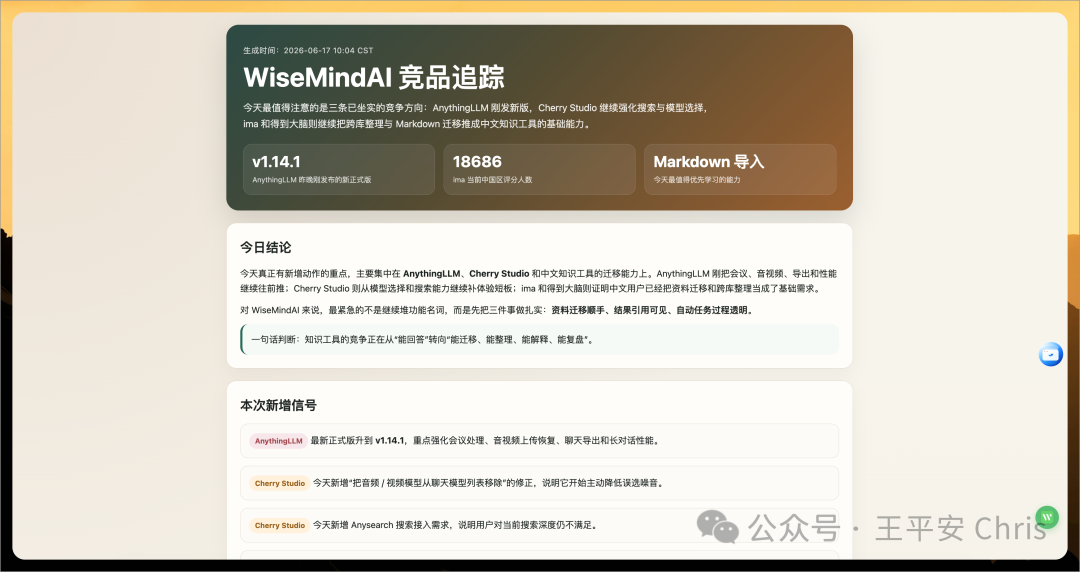Click the 最新正式版升到 v1.14.1 signal text

tap(486, 441)
